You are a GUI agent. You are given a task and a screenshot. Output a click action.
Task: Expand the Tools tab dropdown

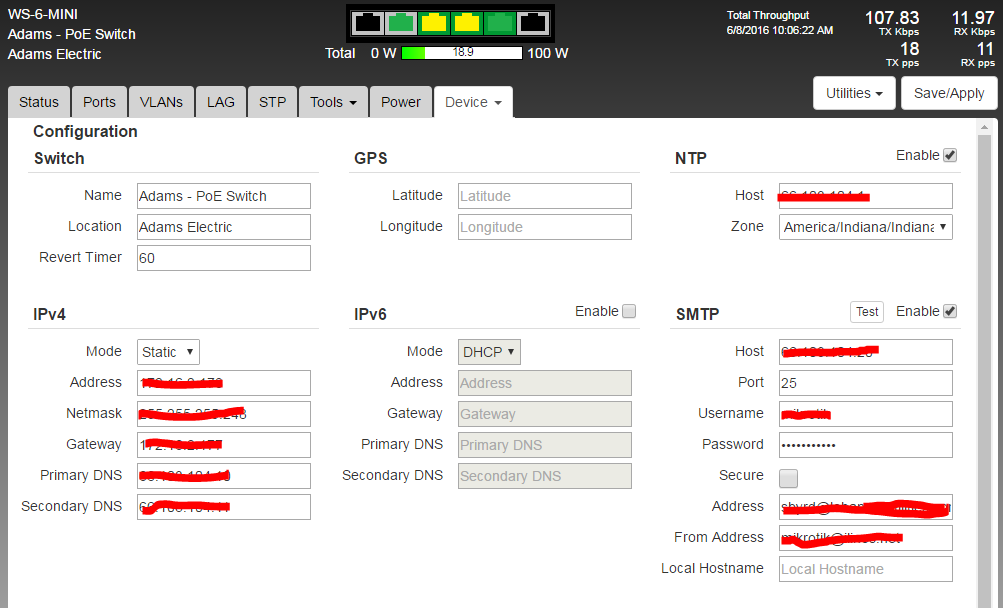tap(333, 102)
